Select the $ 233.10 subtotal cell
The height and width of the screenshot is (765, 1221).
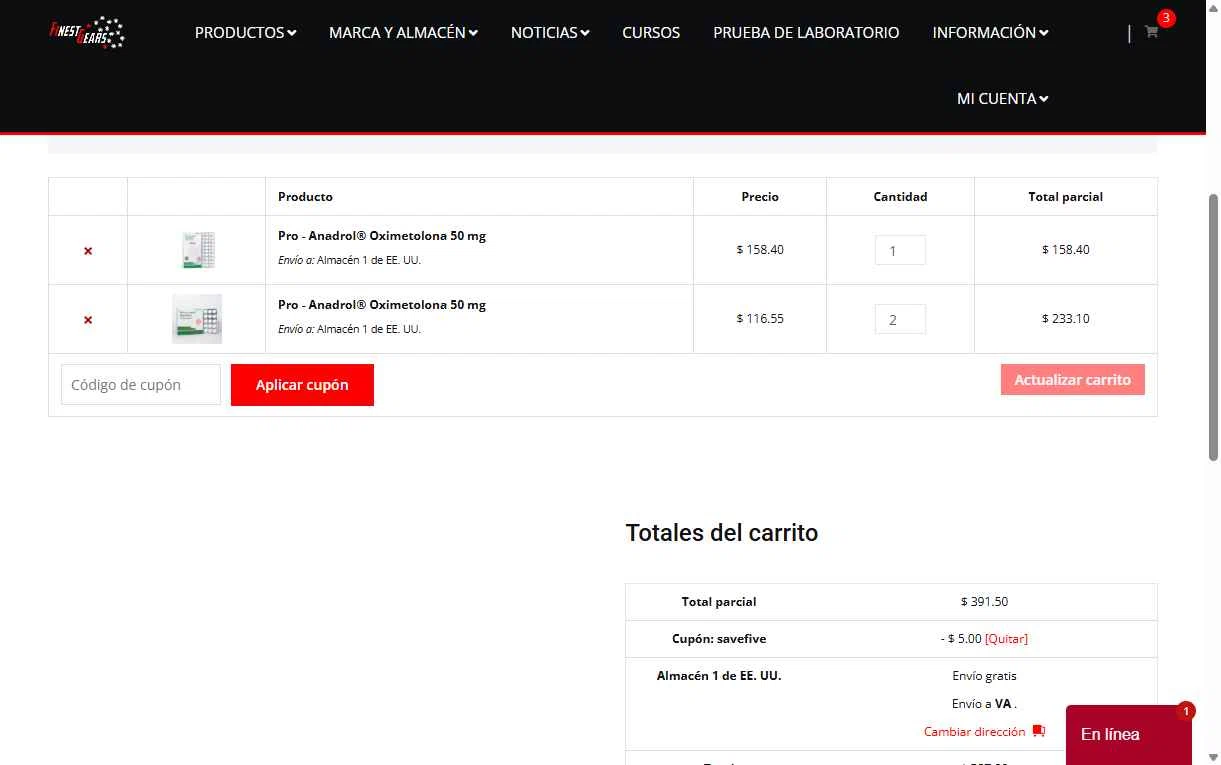(1066, 319)
